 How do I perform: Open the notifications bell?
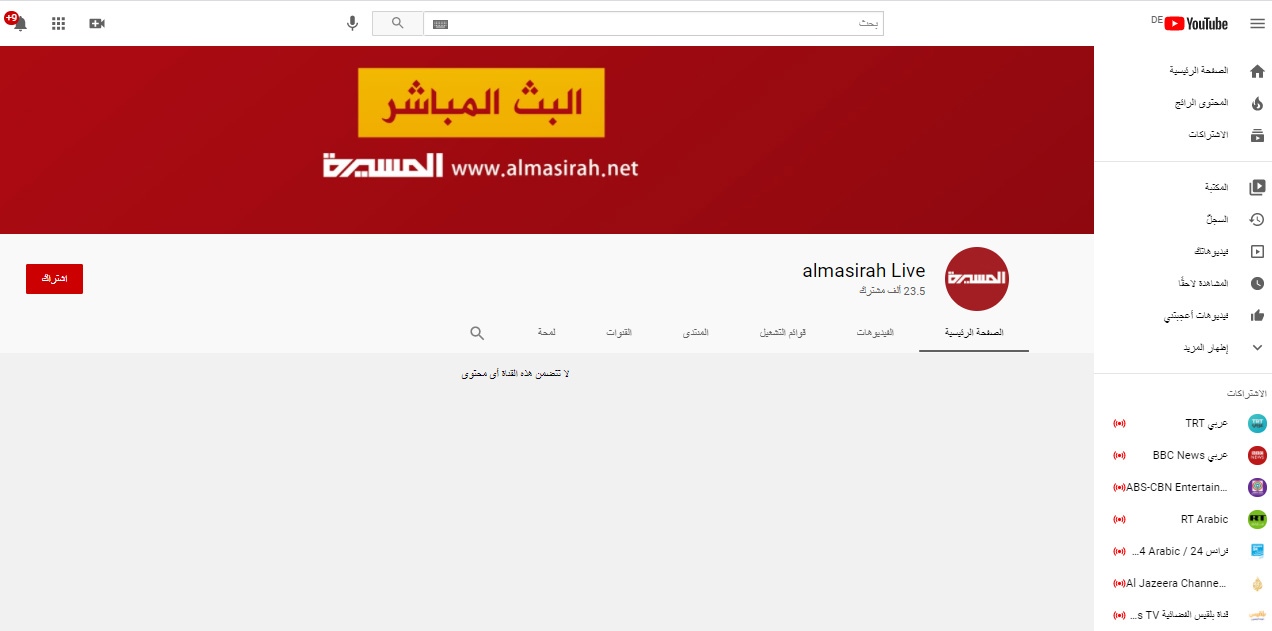(19, 23)
